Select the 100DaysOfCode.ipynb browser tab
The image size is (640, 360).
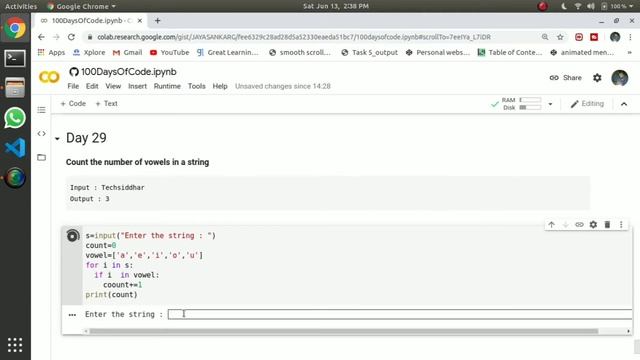click(91, 20)
